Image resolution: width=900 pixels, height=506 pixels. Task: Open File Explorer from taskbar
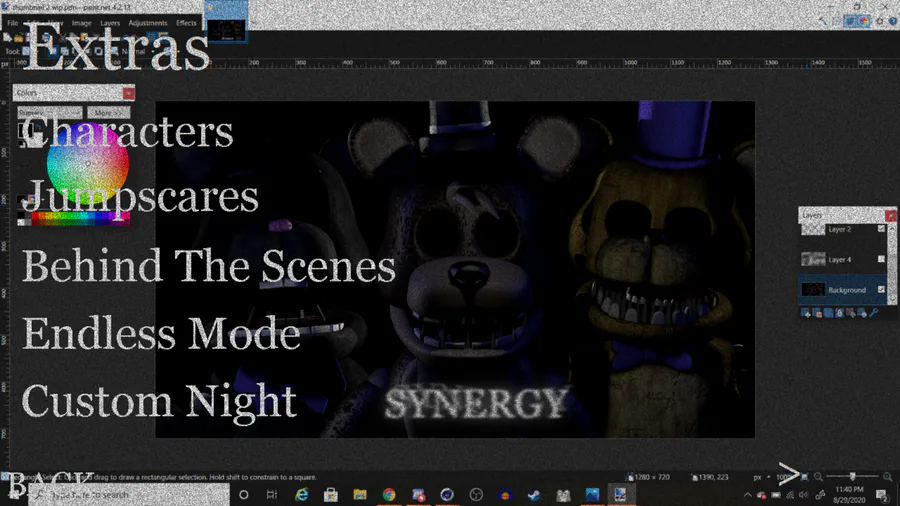[x=360, y=495]
